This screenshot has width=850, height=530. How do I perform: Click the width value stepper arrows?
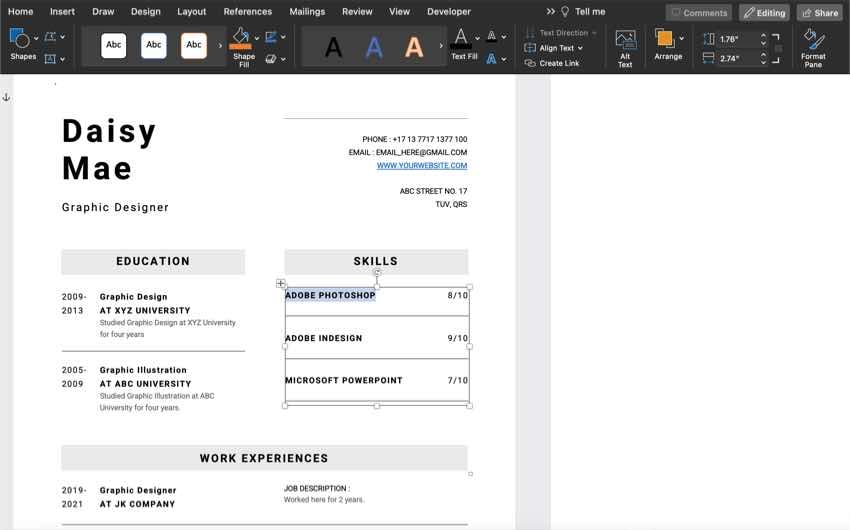pyautogui.click(x=763, y=59)
